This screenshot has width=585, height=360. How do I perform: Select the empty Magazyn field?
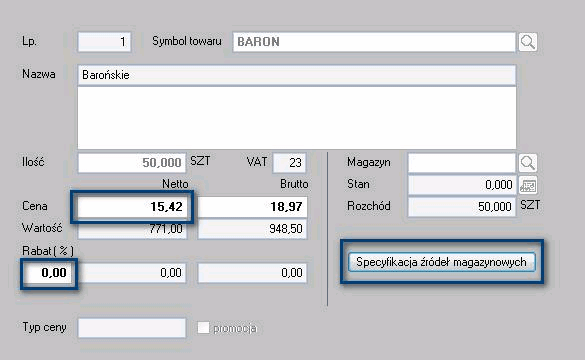[462, 163]
